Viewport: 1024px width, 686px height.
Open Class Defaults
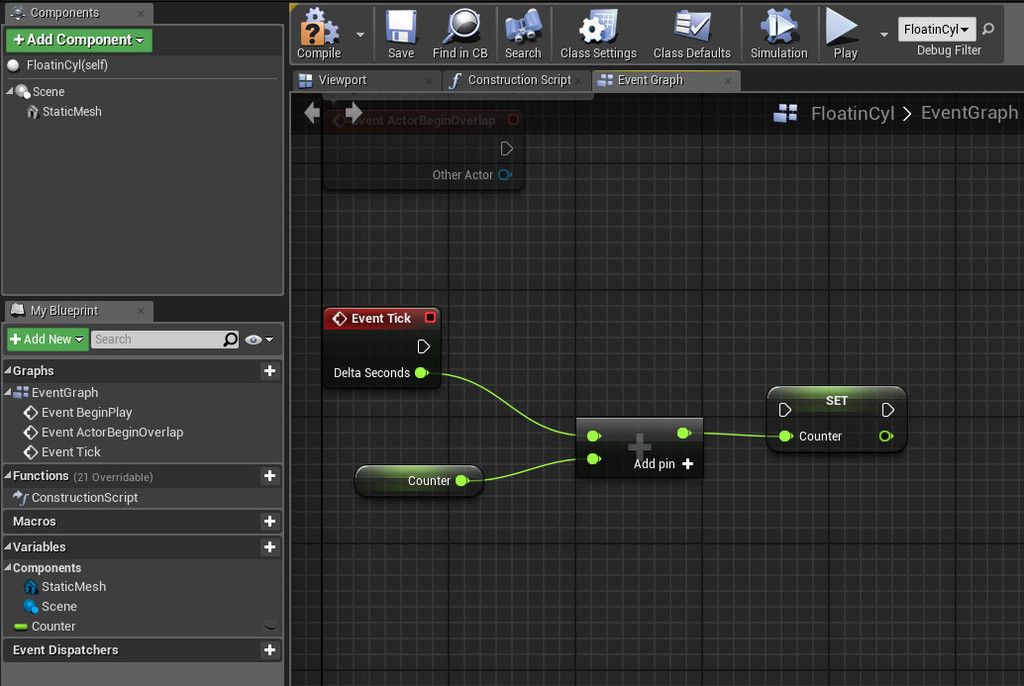coord(690,33)
